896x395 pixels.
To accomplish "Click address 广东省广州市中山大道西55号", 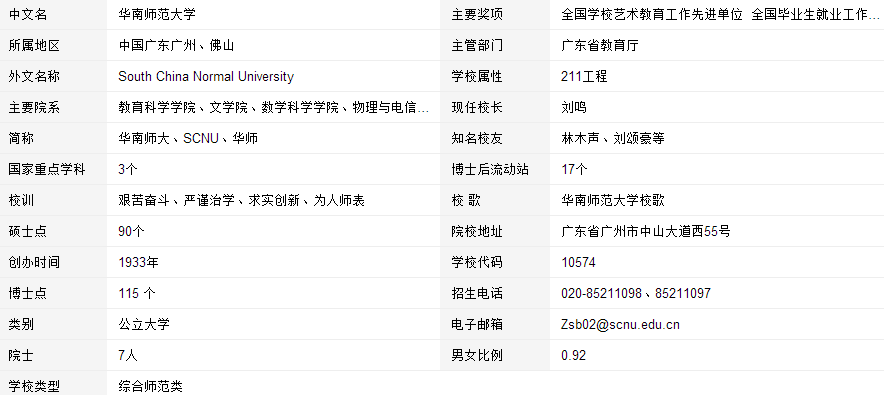I will pyautogui.click(x=646, y=232).
